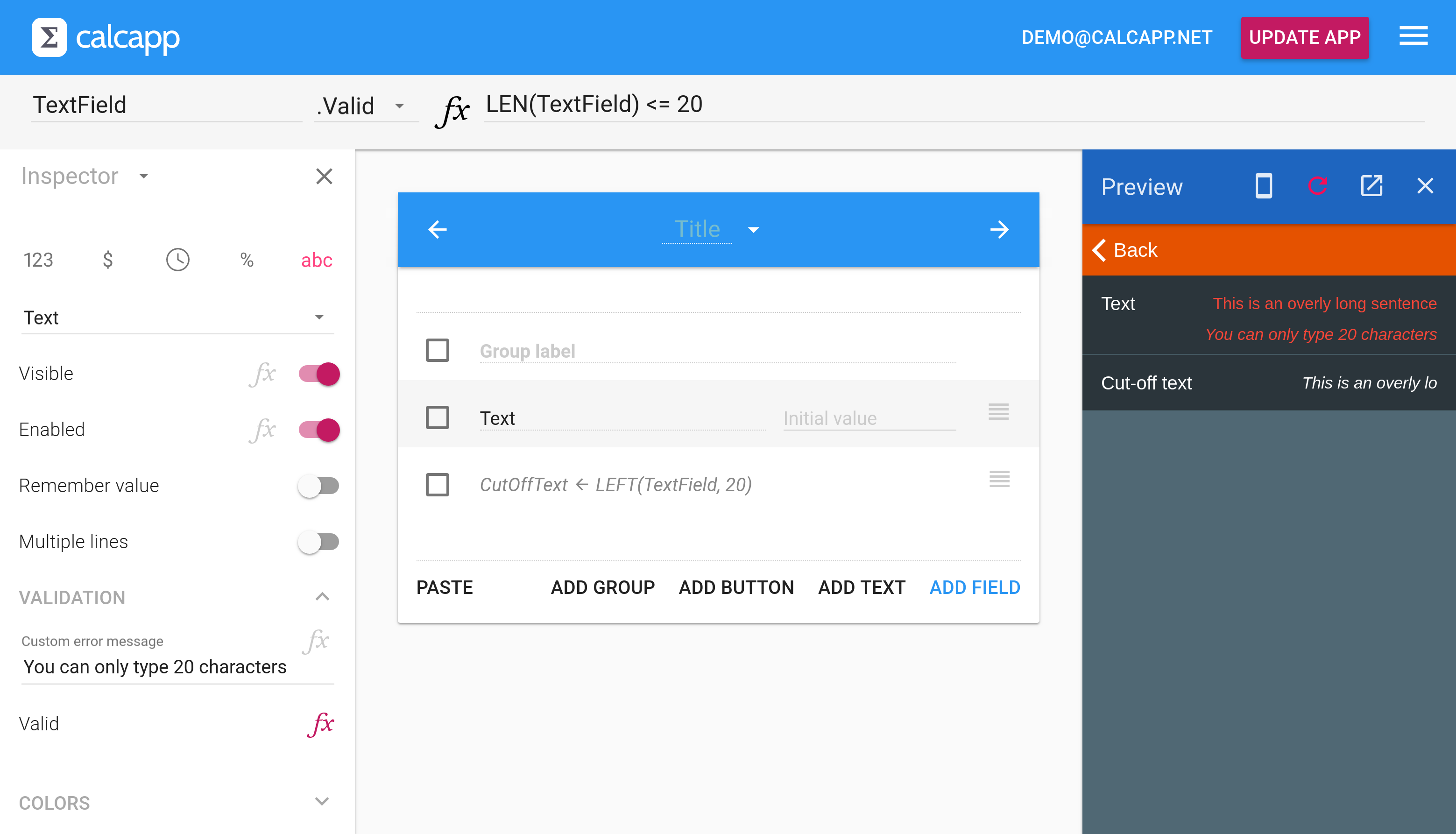Pick the clock date/time type icon

pyautogui.click(x=177, y=260)
